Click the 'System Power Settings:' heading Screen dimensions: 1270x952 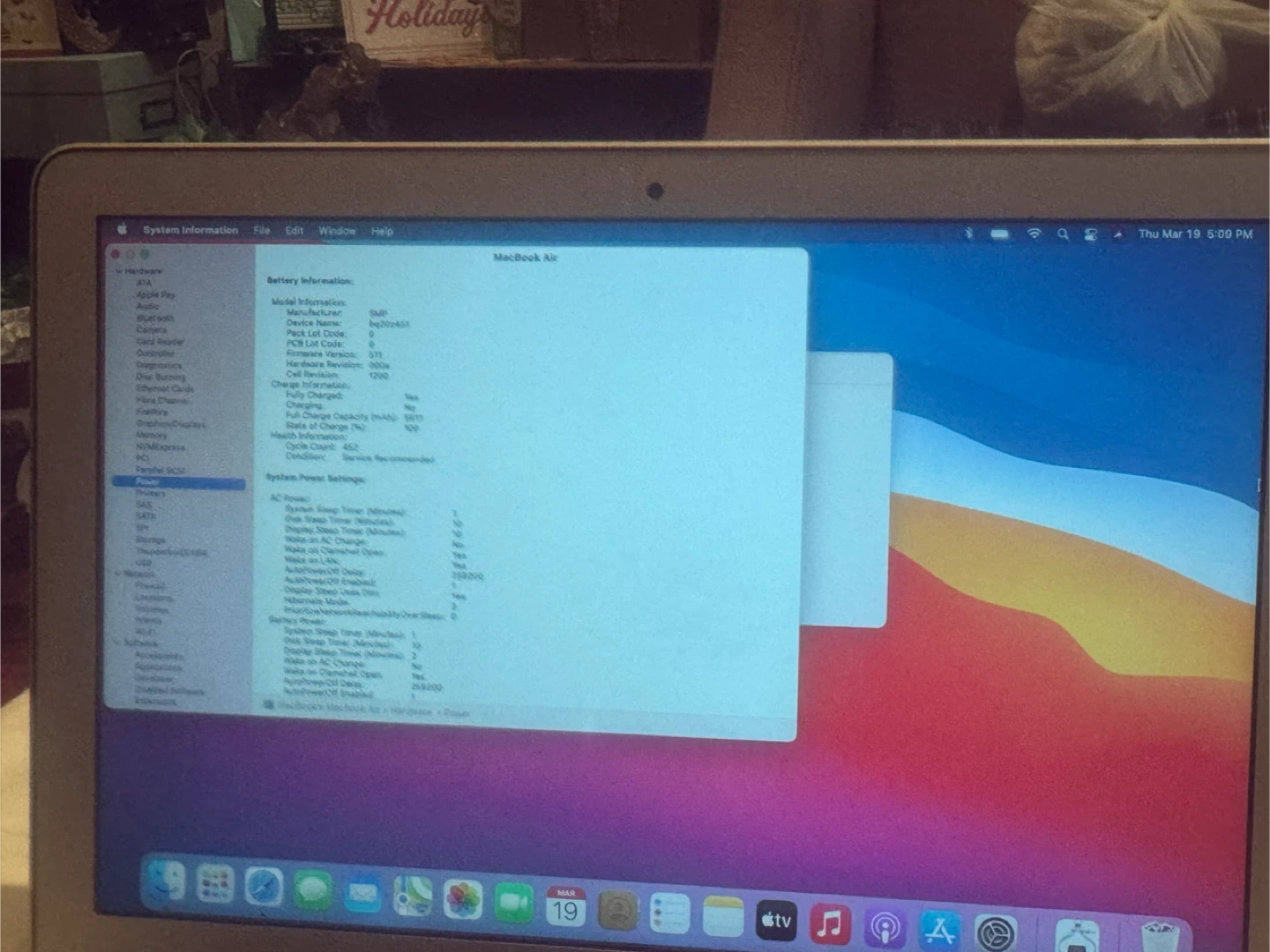316,478
